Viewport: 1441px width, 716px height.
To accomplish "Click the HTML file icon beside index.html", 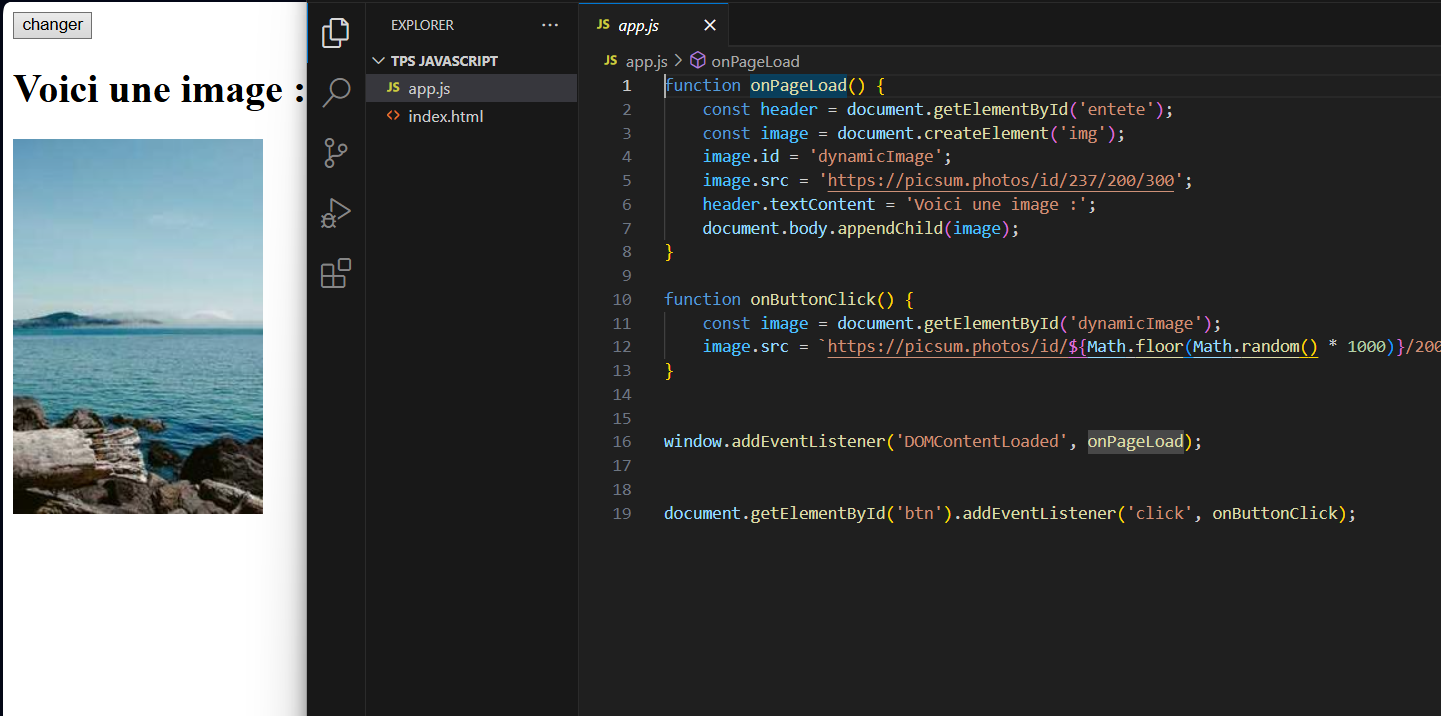I will click(x=393, y=116).
